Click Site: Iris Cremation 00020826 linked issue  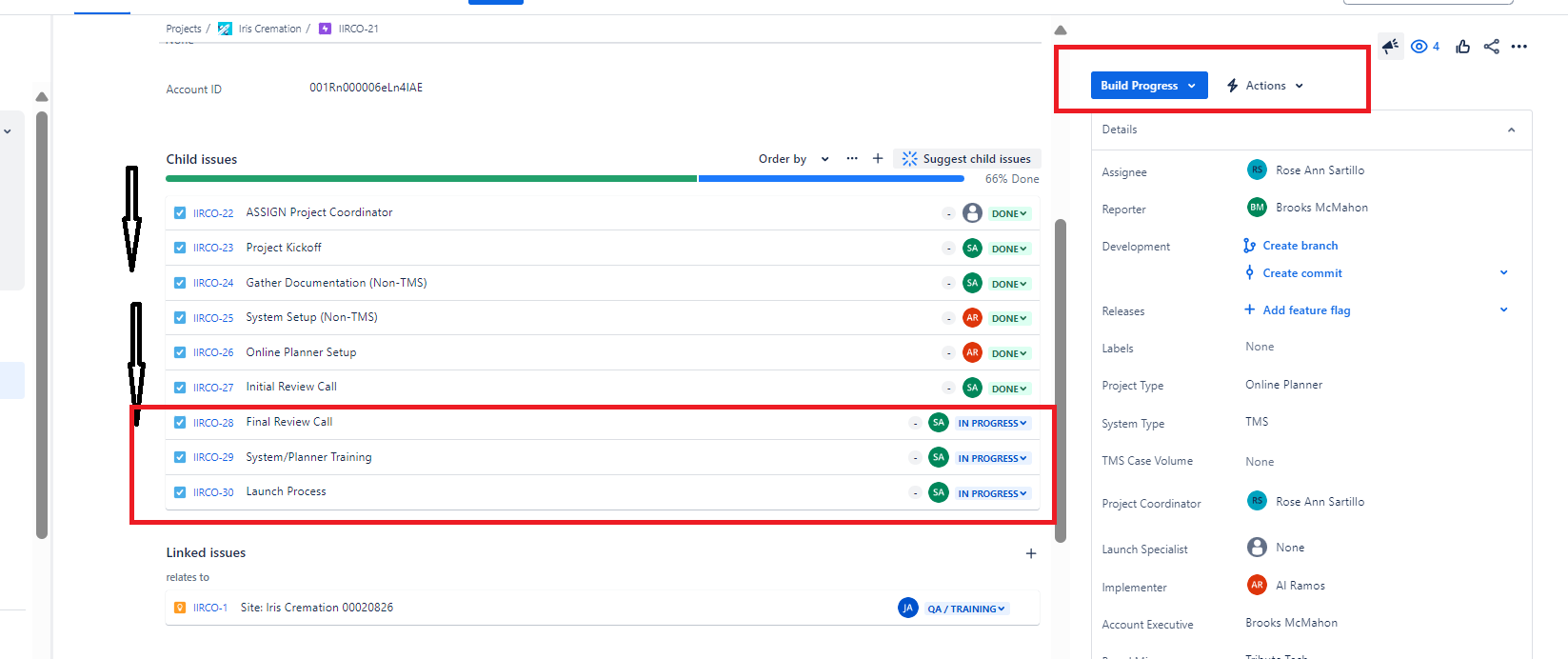tap(316, 608)
